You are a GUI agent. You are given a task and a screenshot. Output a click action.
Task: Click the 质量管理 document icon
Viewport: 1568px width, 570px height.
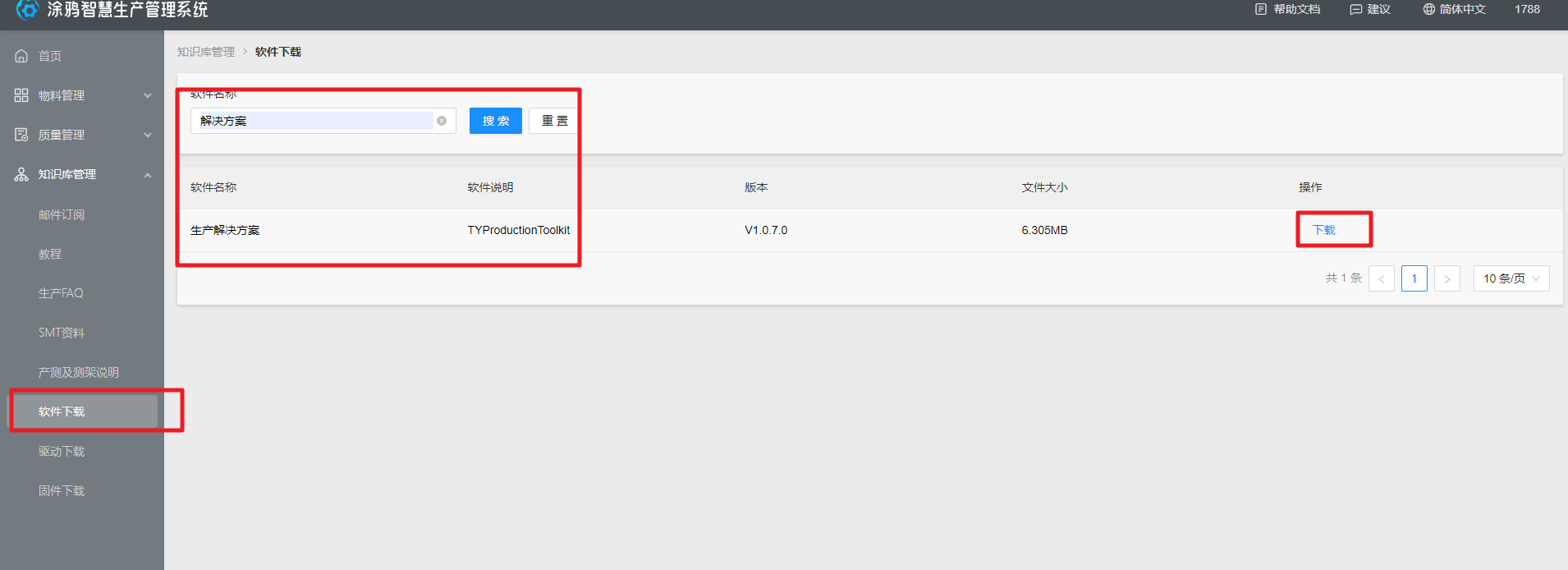[21, 135]
